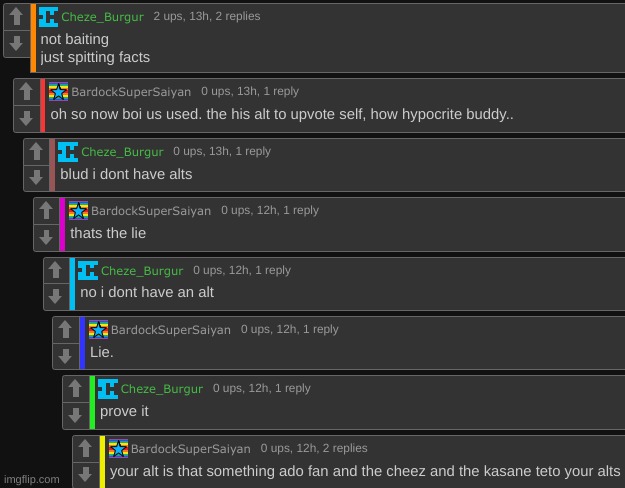Open BardockSuperSaiyan profile on 'Lie.' comment
This screenshot has width=625, height=488.
coord(171,330)
